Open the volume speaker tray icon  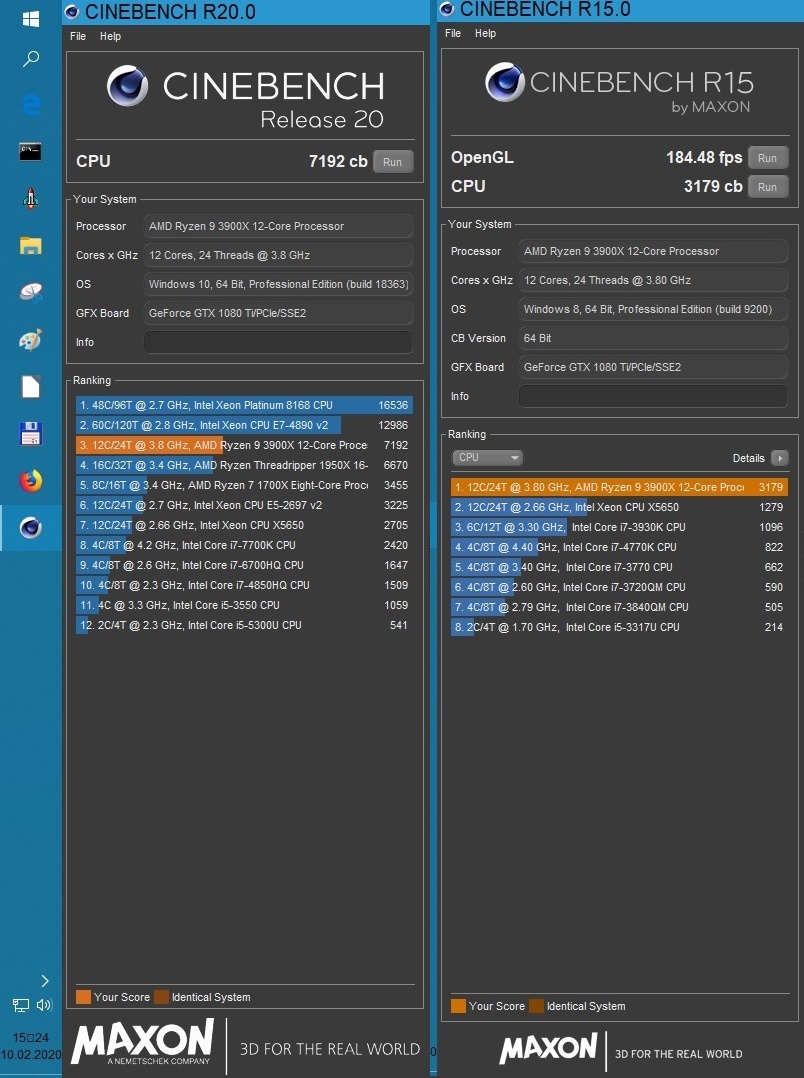(x=45, y=1005)
